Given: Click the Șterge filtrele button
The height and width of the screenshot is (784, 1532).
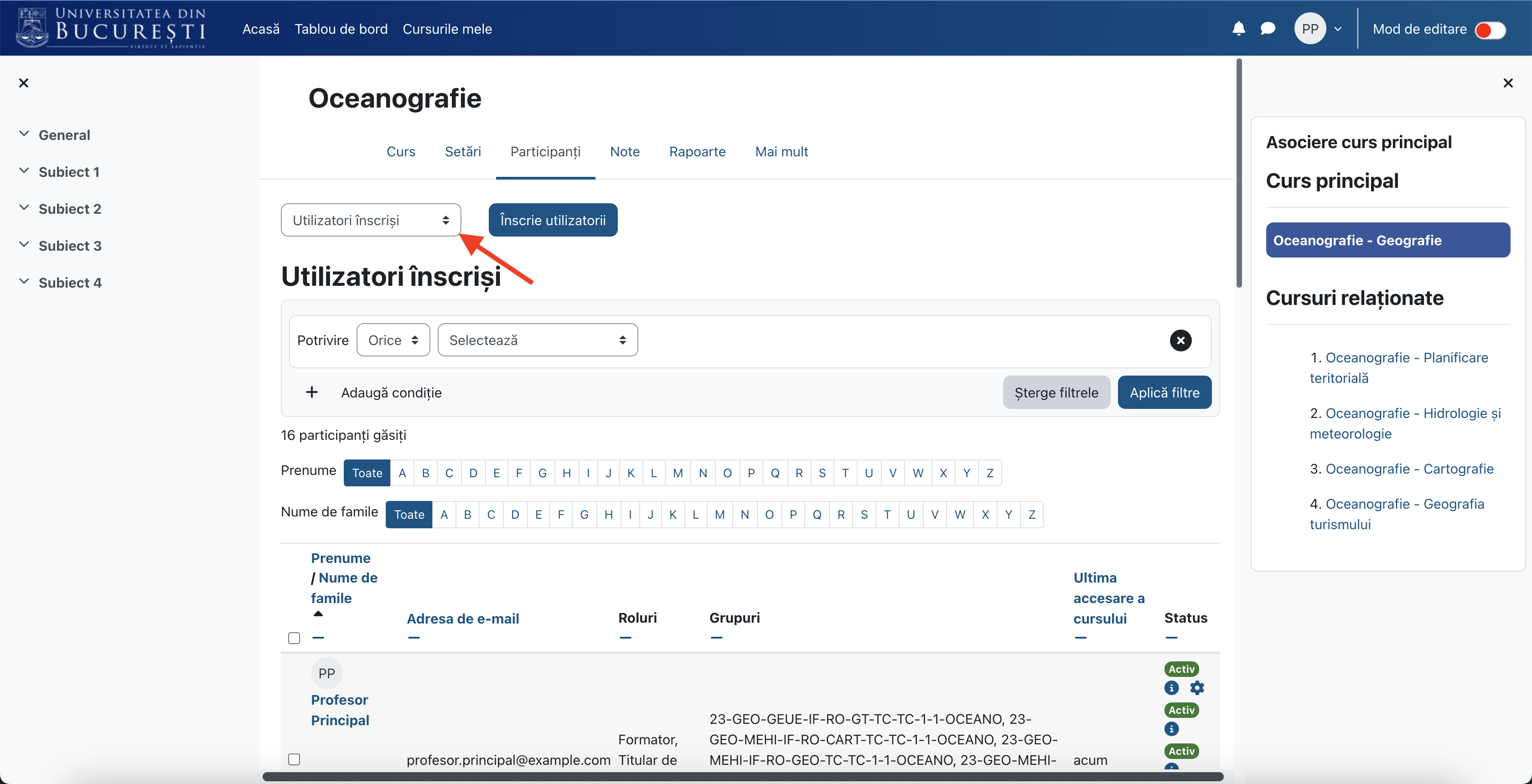Looking at the screenshot, I should (1056, 392).
